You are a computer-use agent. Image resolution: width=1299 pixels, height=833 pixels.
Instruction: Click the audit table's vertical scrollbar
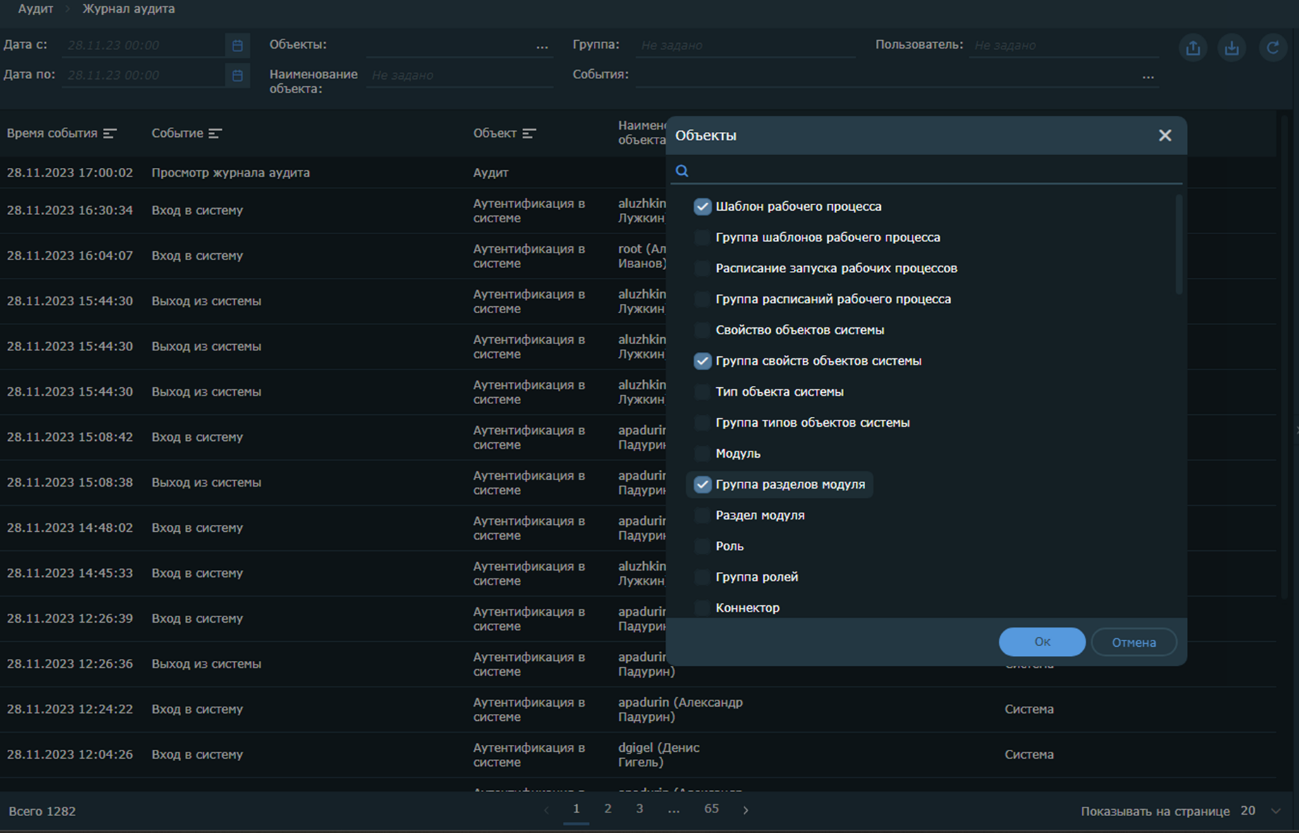[x=1285, y=355]
